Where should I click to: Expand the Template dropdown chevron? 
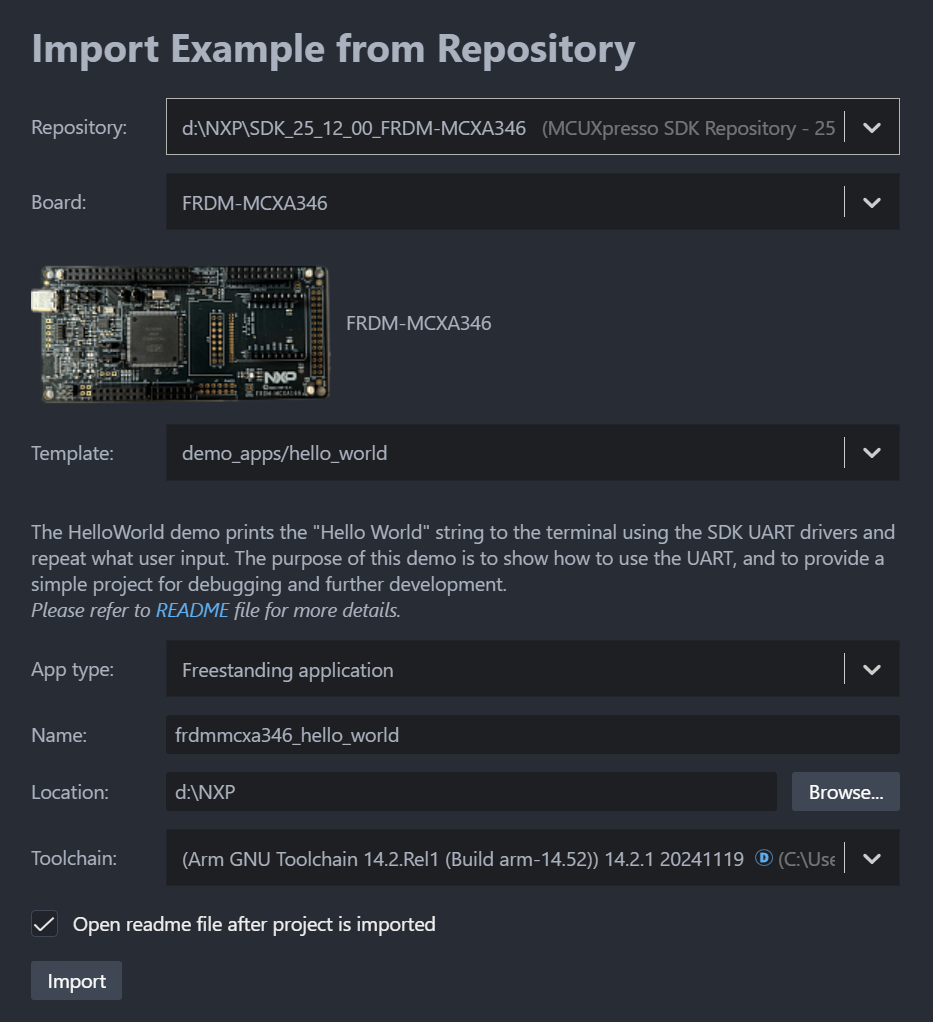872,452
